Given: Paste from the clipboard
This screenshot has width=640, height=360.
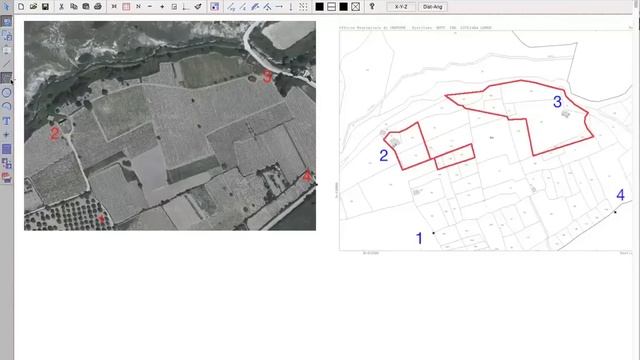Looking at the screenshot, I should pyautogui.click(x=86, y=7).
